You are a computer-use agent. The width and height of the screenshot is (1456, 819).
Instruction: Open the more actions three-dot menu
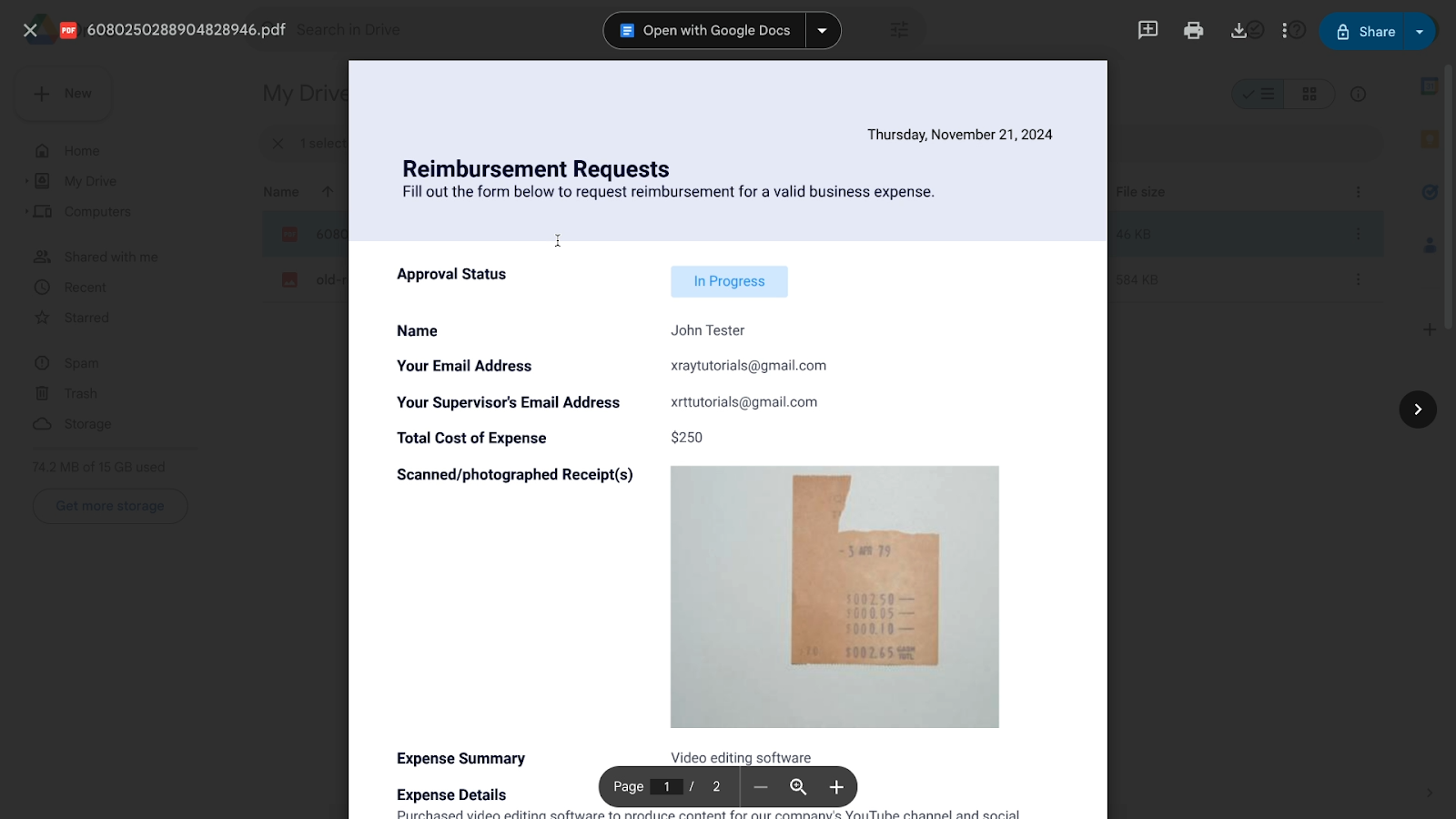[x=1284, y=30]
